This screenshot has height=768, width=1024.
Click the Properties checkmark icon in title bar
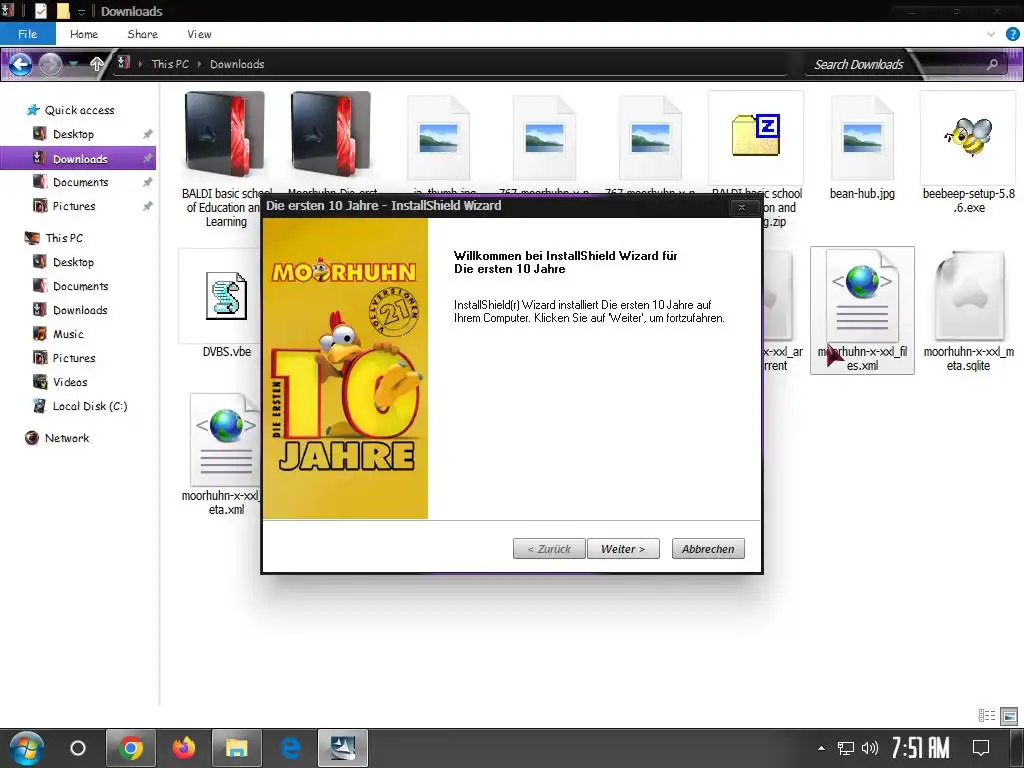(40, 10)
